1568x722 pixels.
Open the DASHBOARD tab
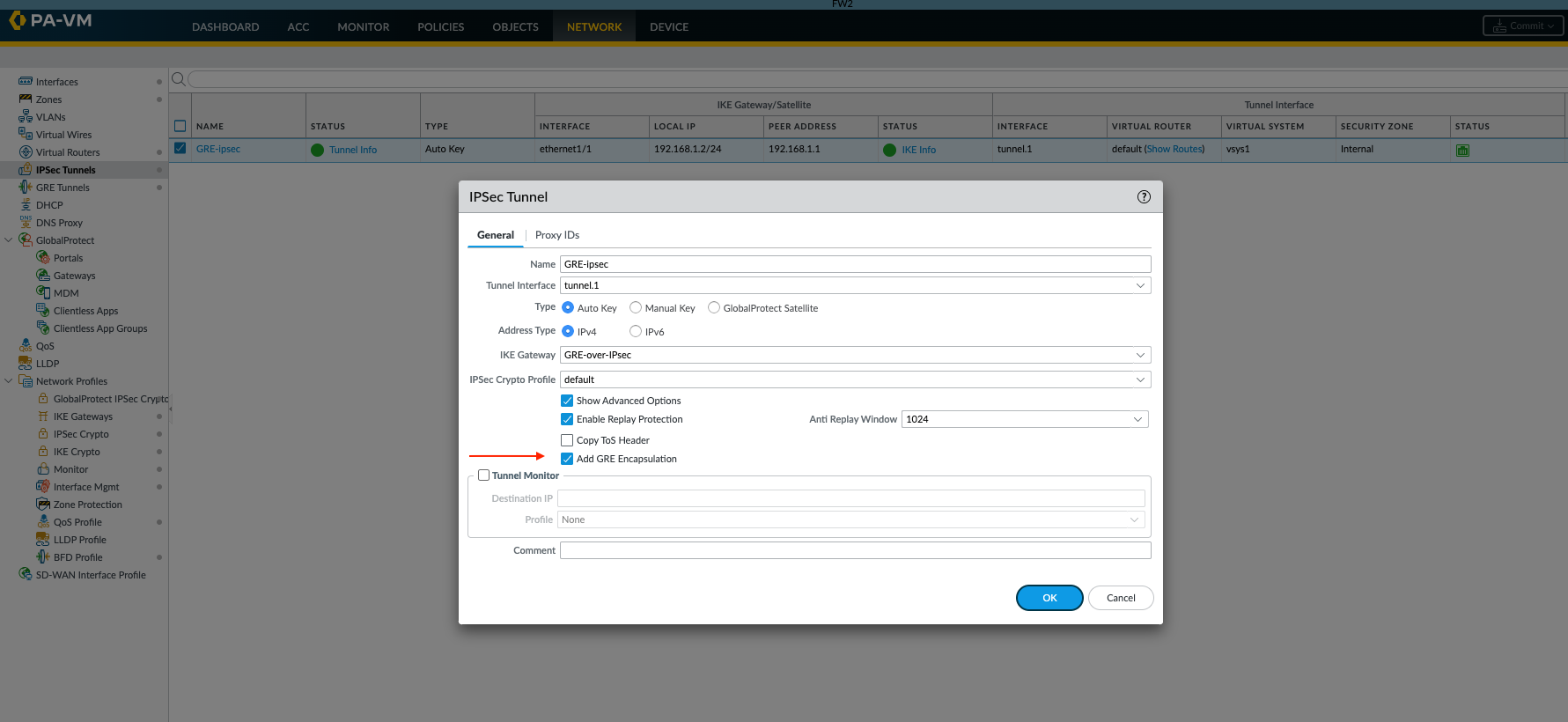click(x=225, y=27)
